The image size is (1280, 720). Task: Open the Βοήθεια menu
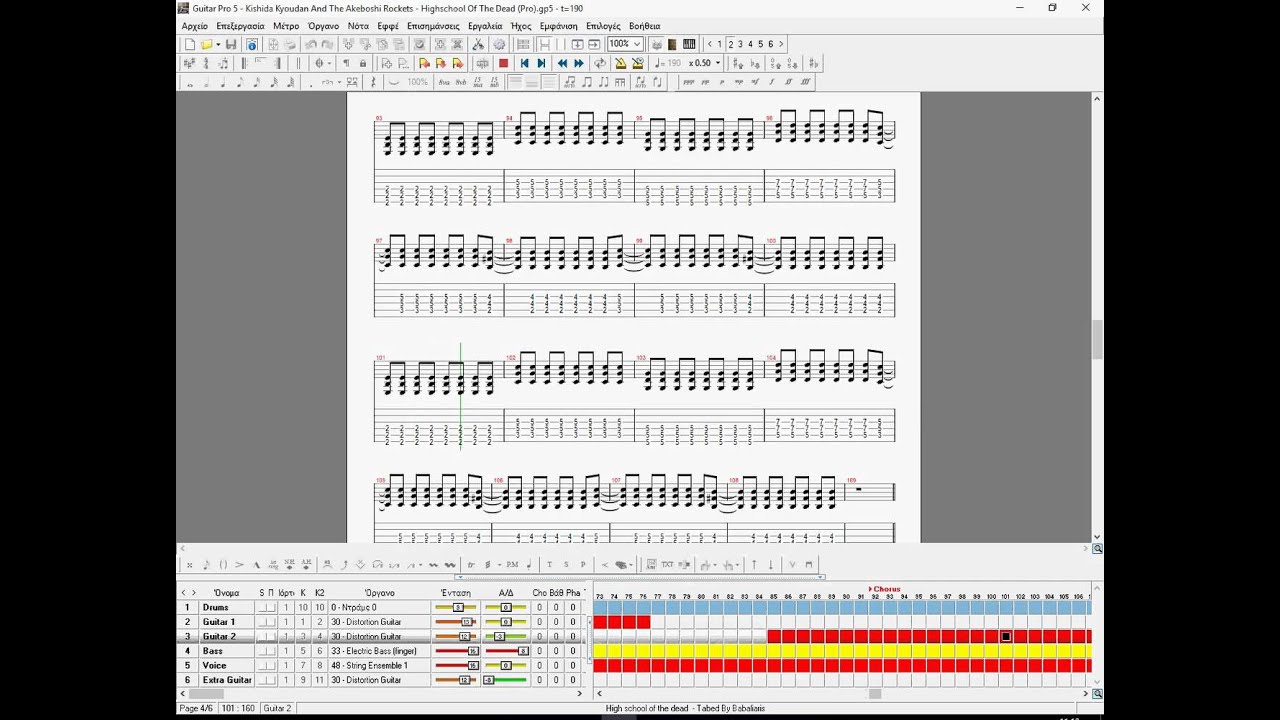pos(645,26)
